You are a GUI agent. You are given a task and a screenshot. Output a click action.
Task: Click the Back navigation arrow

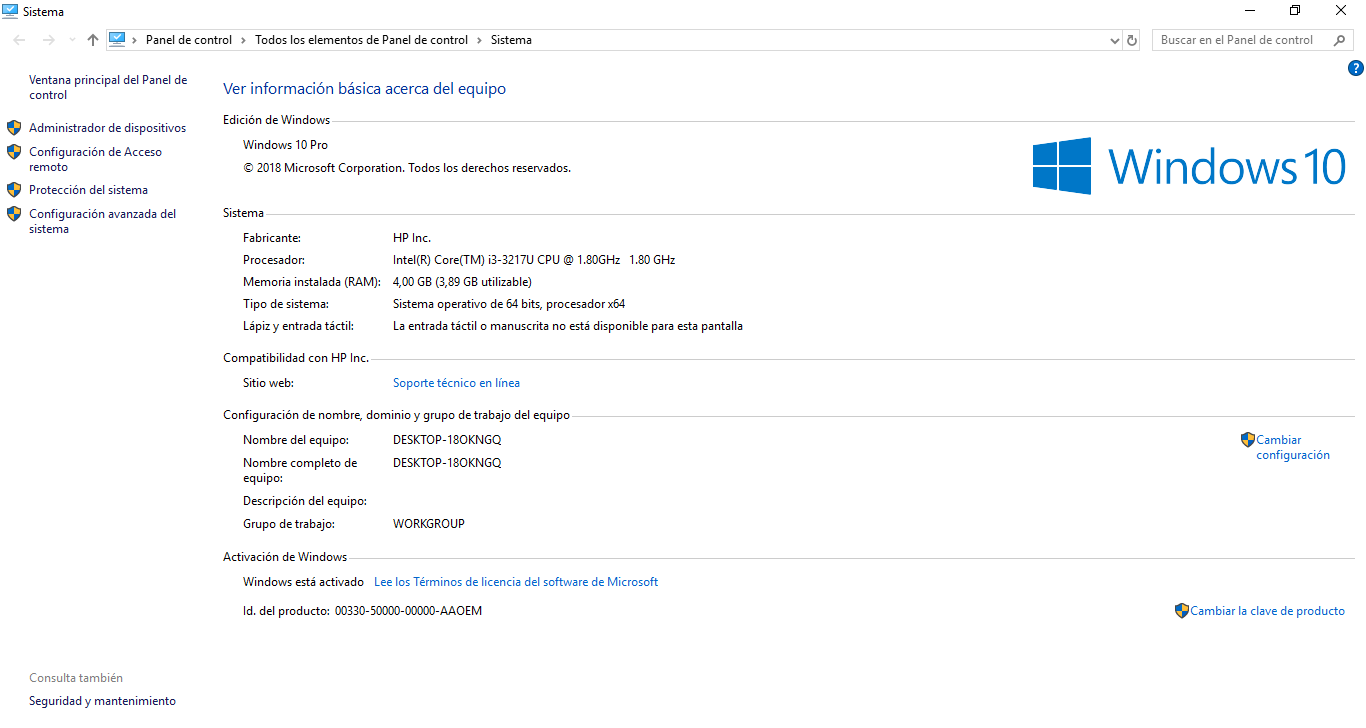point(19,40)
